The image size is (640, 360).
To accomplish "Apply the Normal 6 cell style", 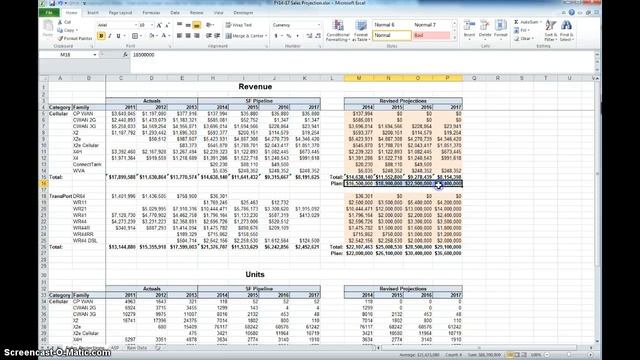I will [392, 25].
